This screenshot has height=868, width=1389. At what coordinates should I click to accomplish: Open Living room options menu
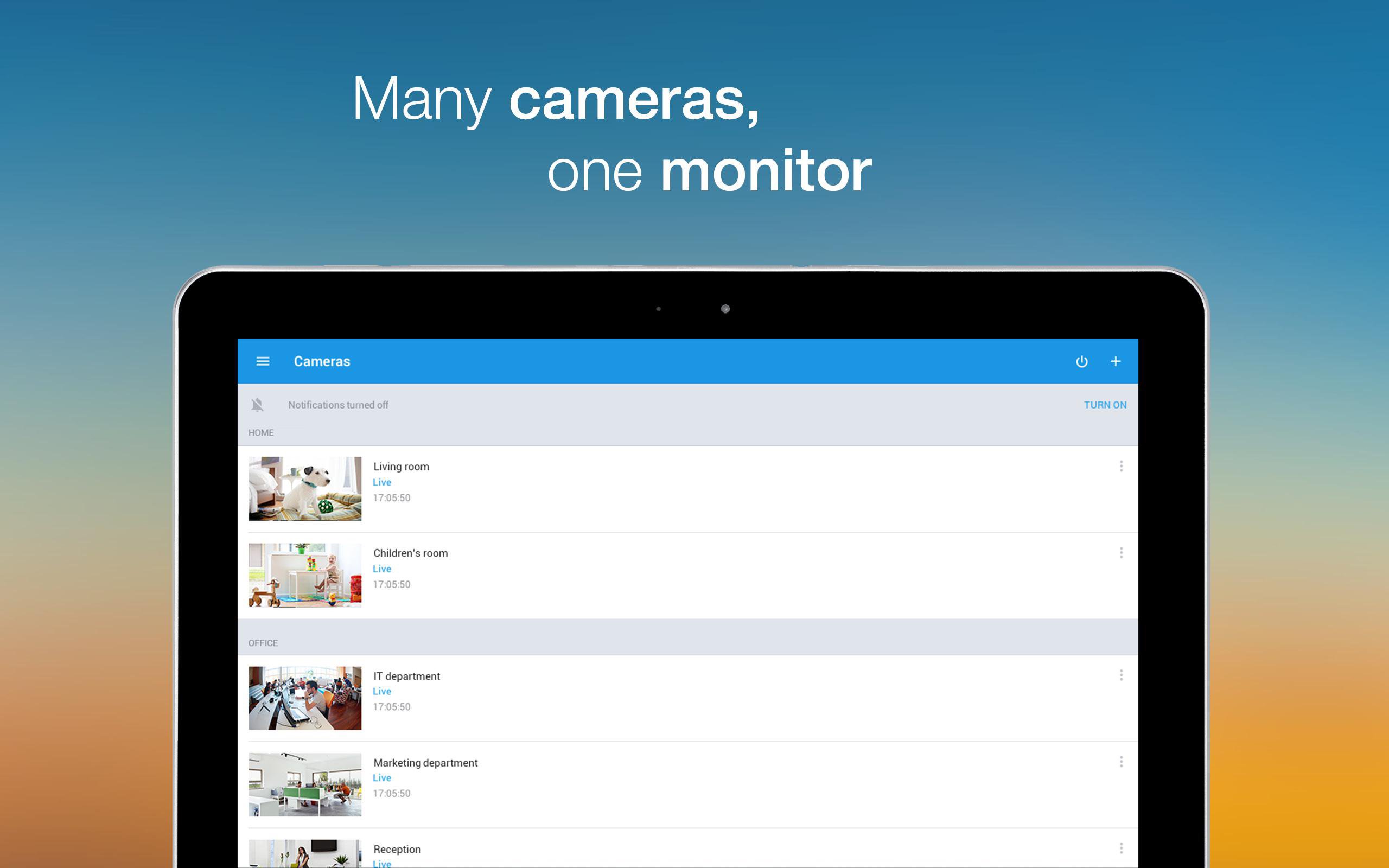(1120, 466)
